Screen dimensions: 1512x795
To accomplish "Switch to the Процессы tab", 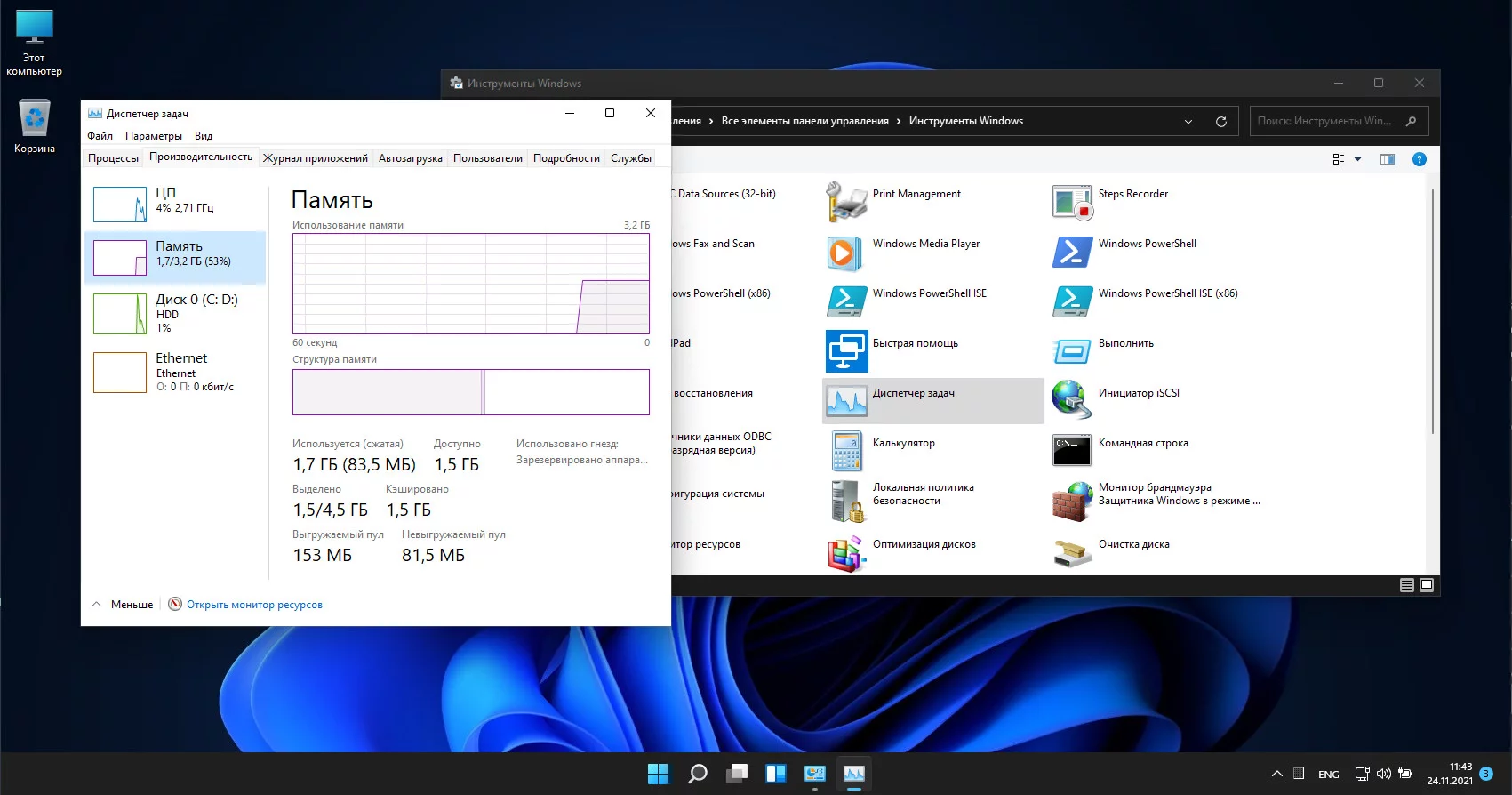I will point(113,158).
